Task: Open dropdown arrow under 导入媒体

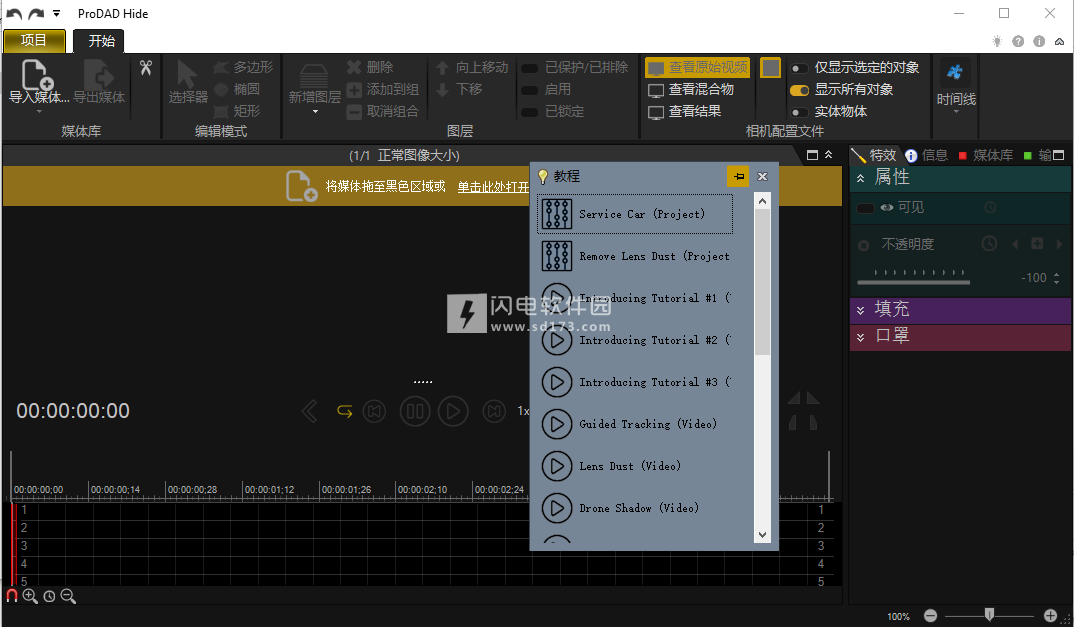Action: (38, 111)
